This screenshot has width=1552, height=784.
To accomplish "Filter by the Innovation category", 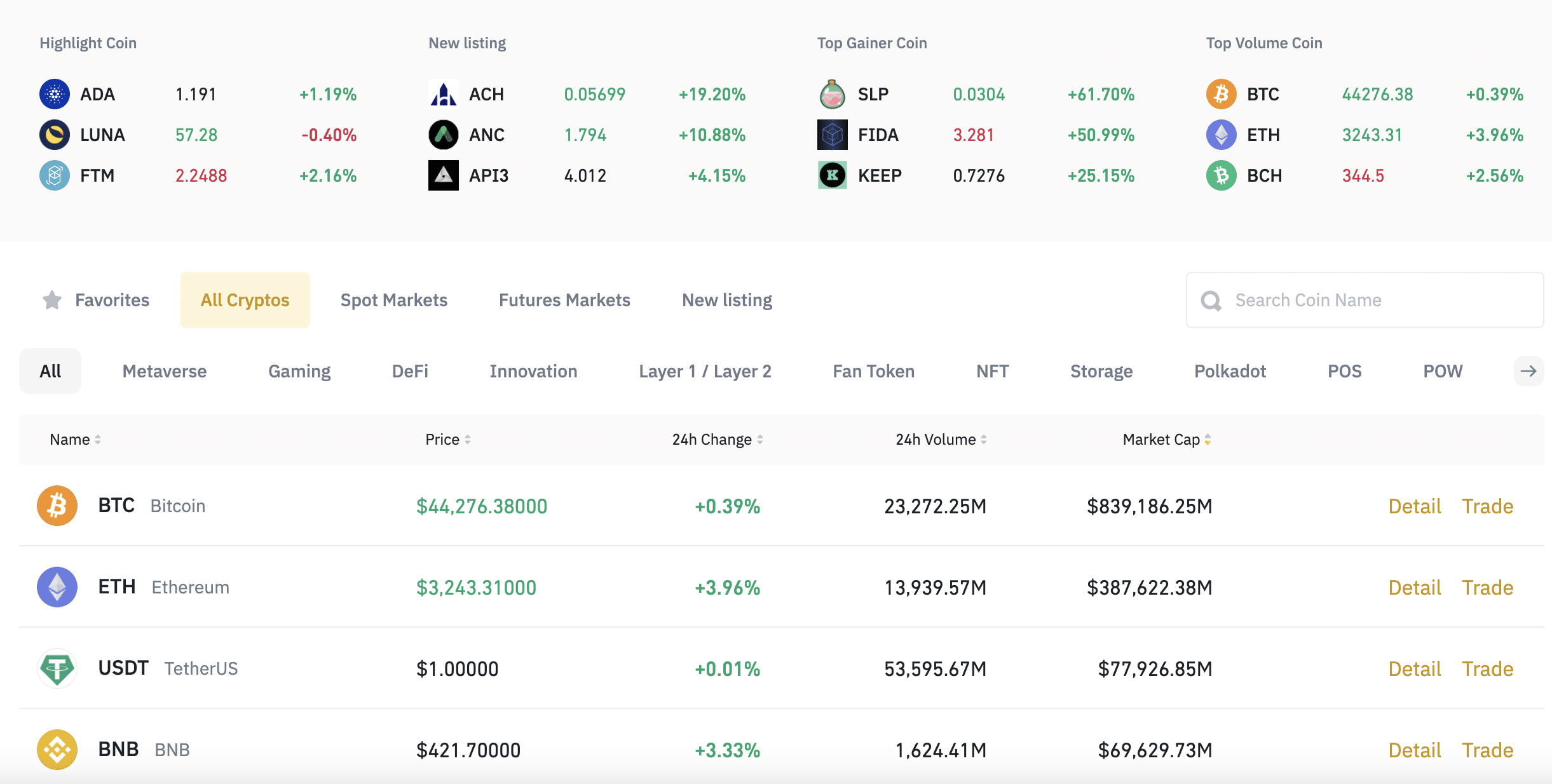I will pos(533,371).
